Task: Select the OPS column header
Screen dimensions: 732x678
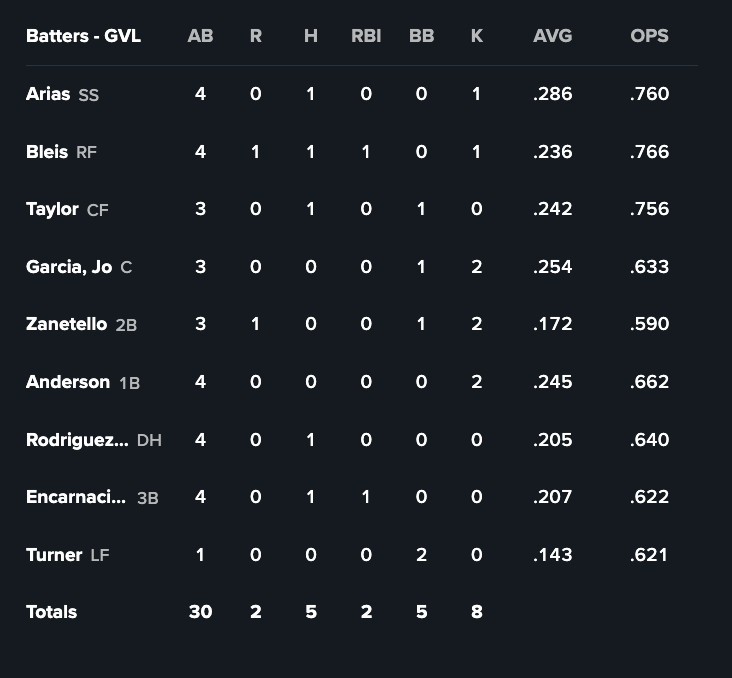Action: pos(649,36)
